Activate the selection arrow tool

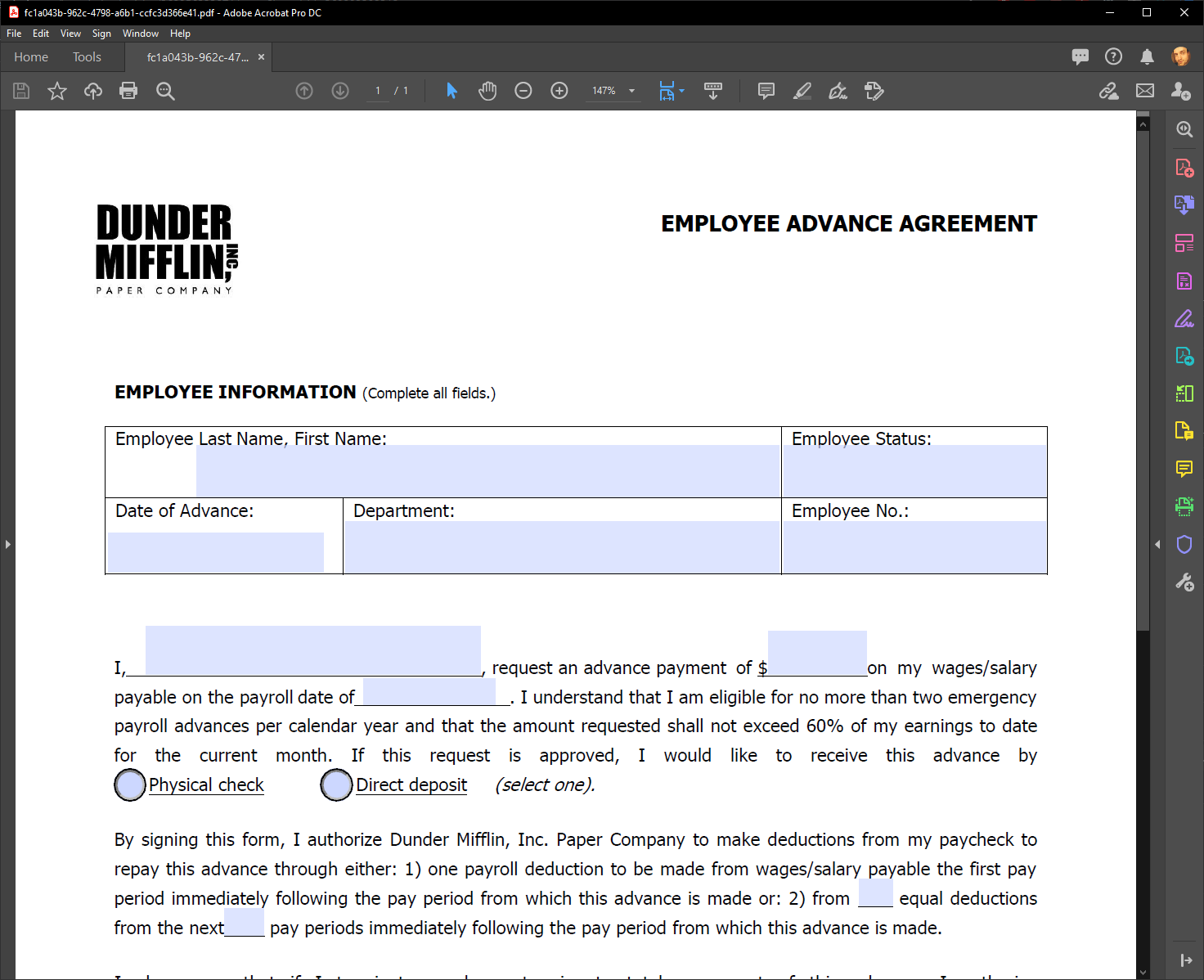point(451,91)
